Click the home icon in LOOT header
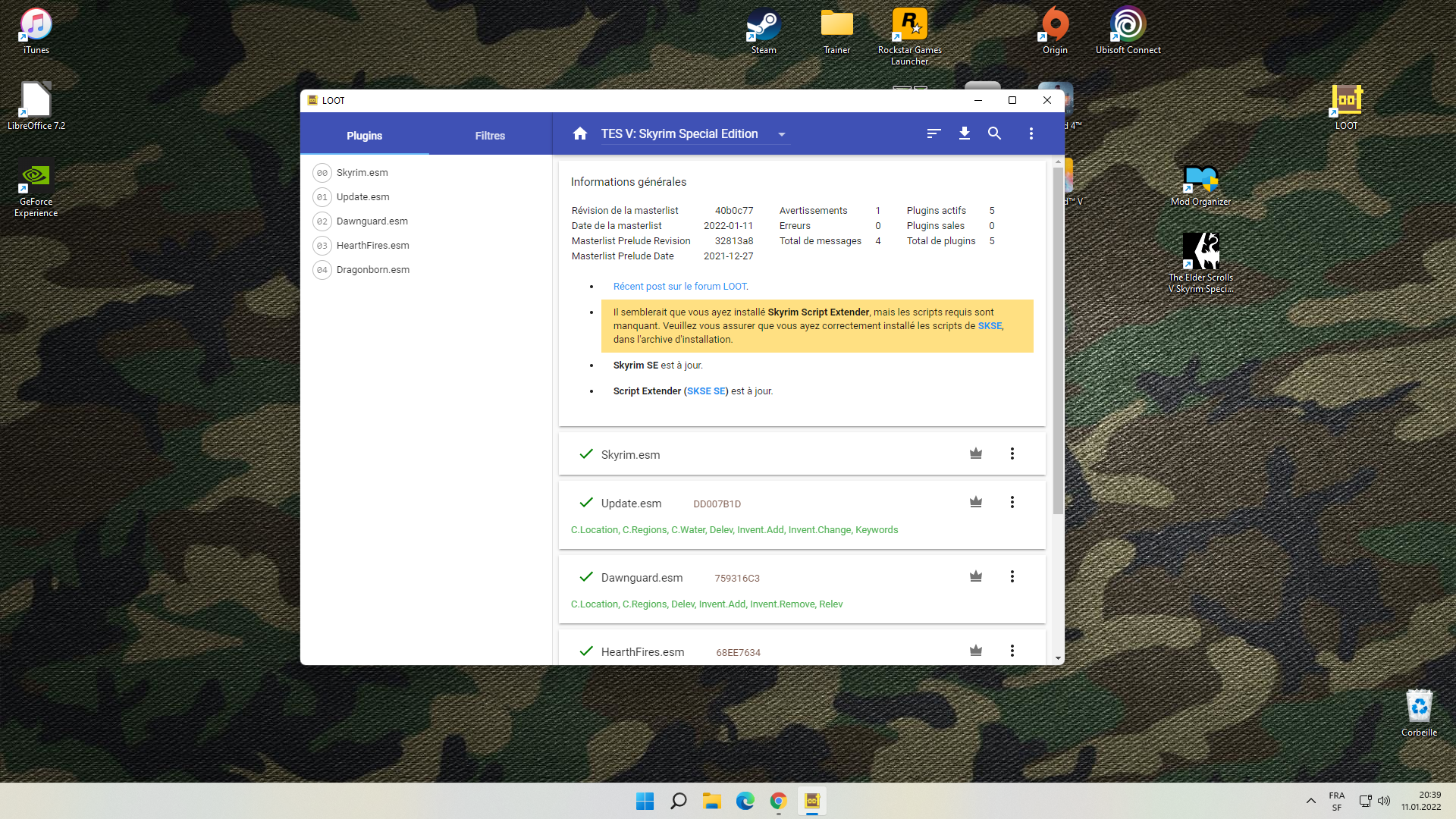 (x=580, y=133)
